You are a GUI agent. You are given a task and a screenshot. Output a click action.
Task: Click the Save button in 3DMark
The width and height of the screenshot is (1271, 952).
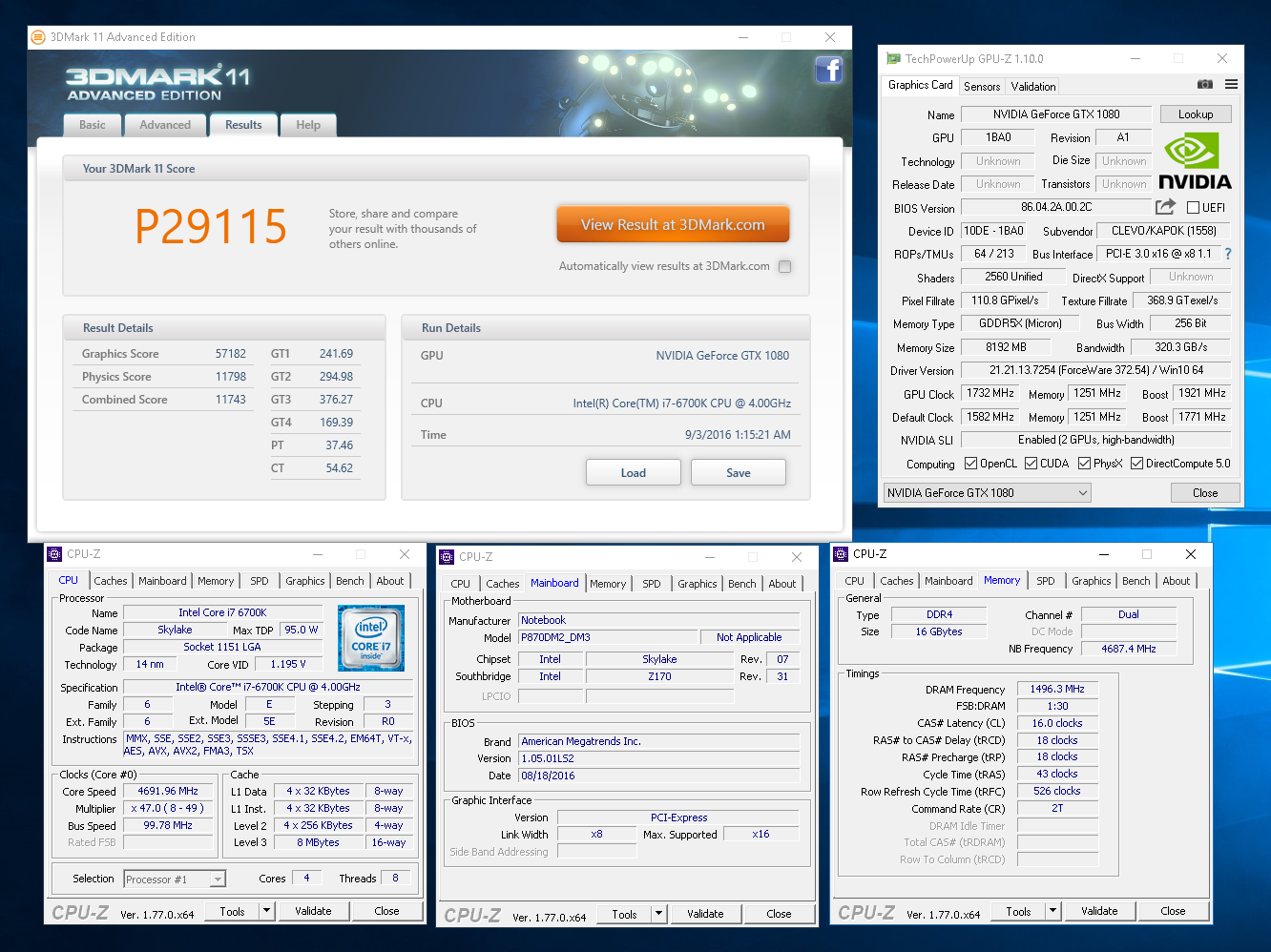(x=739, y=473)
